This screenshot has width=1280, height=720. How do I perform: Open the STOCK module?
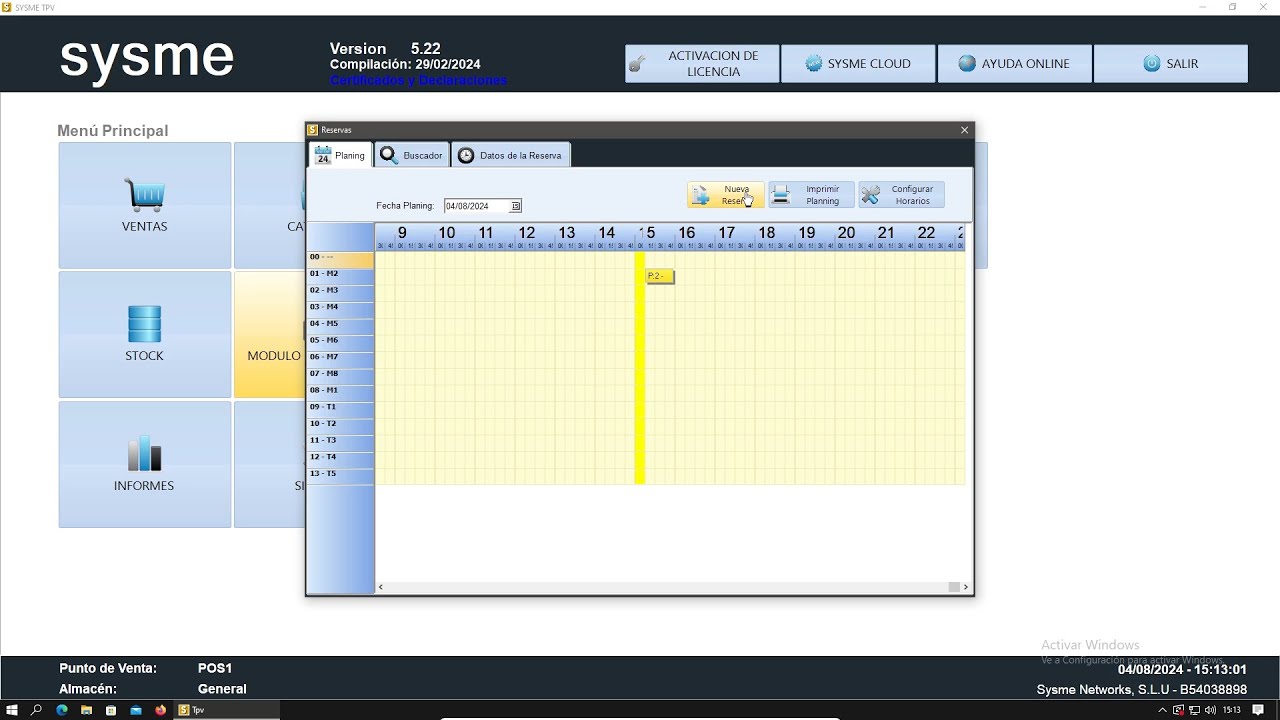tap(145, 335)
